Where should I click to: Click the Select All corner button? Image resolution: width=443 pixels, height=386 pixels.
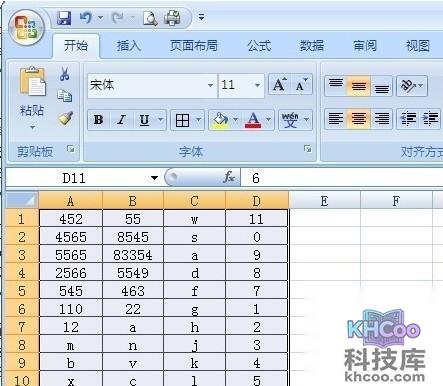point(22,201)
